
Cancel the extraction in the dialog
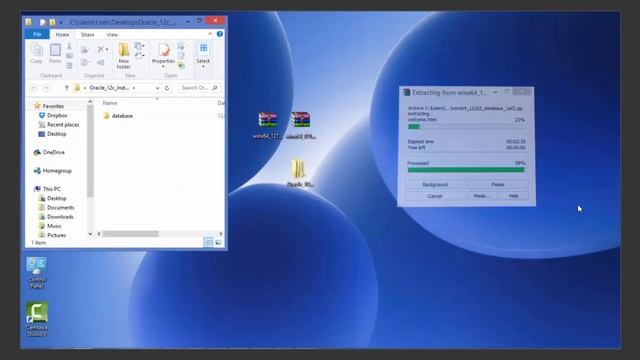(435, 196)
